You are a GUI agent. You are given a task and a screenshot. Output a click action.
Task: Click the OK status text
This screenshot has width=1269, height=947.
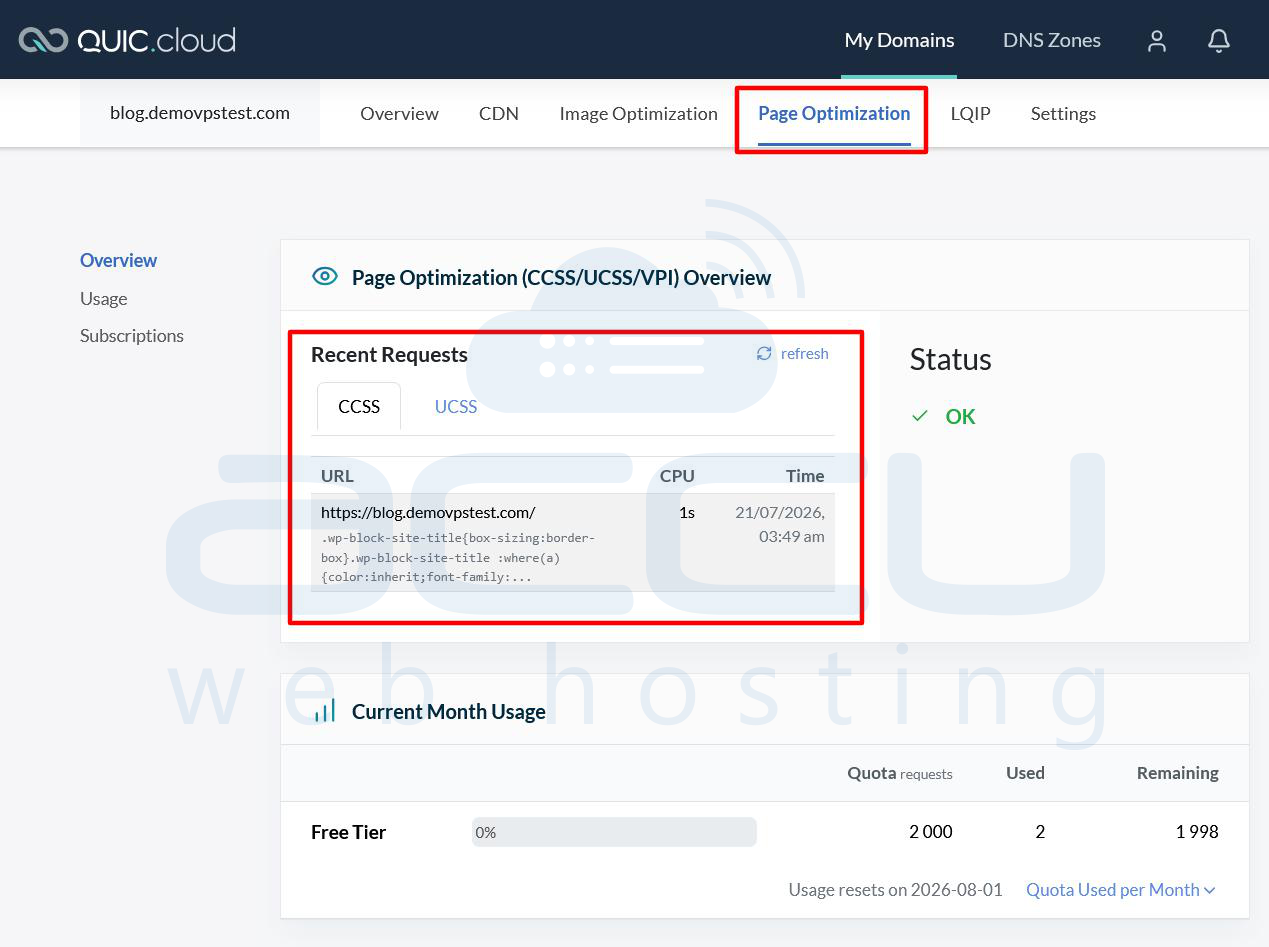coord(960,416)
